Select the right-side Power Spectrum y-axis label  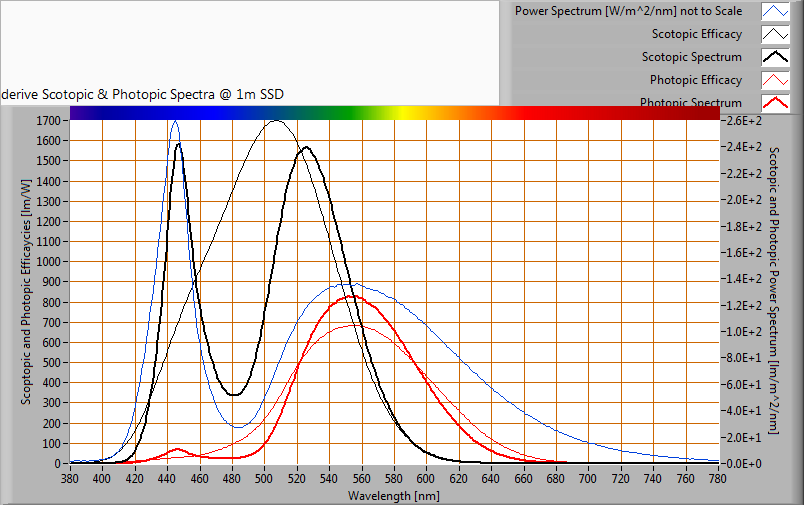pyautogui.click(x=773, y=292)
